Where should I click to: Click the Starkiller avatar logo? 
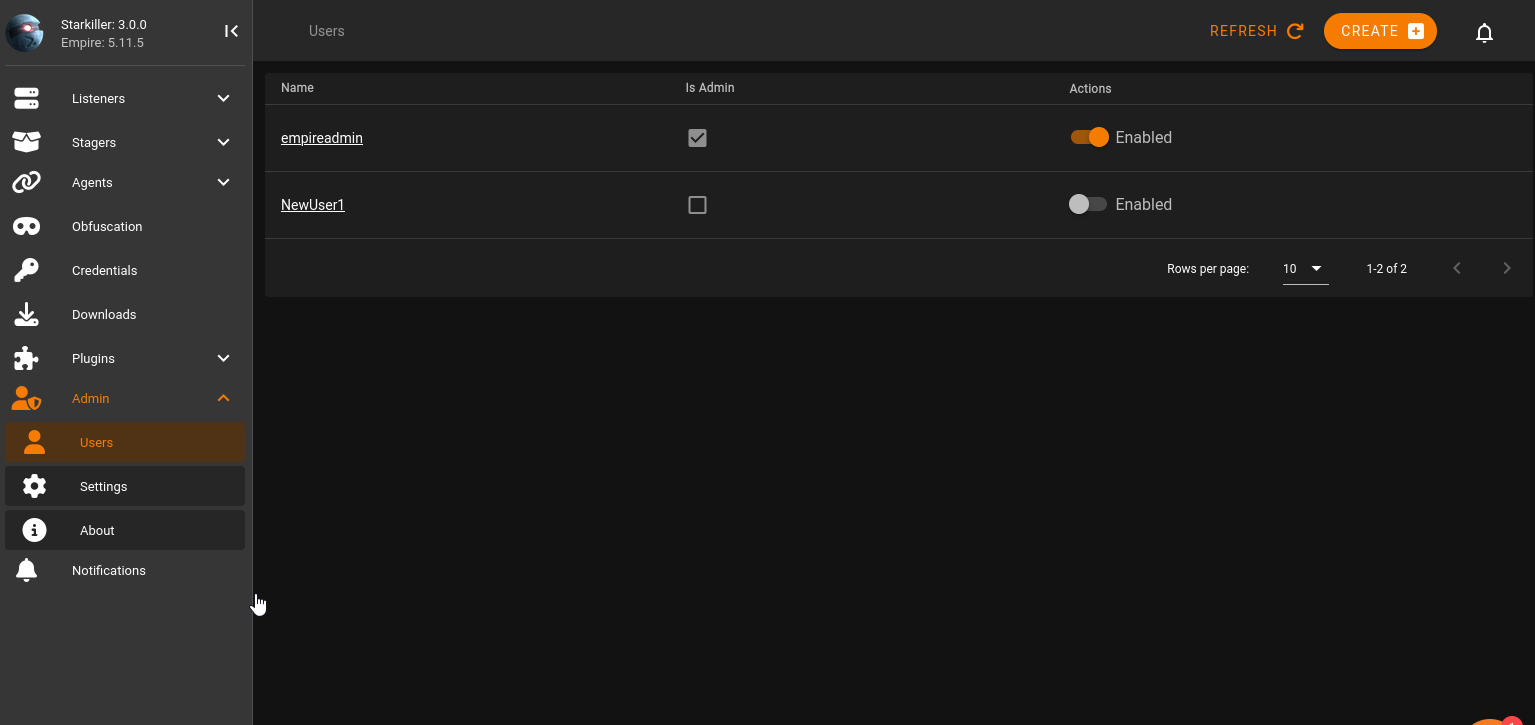[x=24, y=32]
